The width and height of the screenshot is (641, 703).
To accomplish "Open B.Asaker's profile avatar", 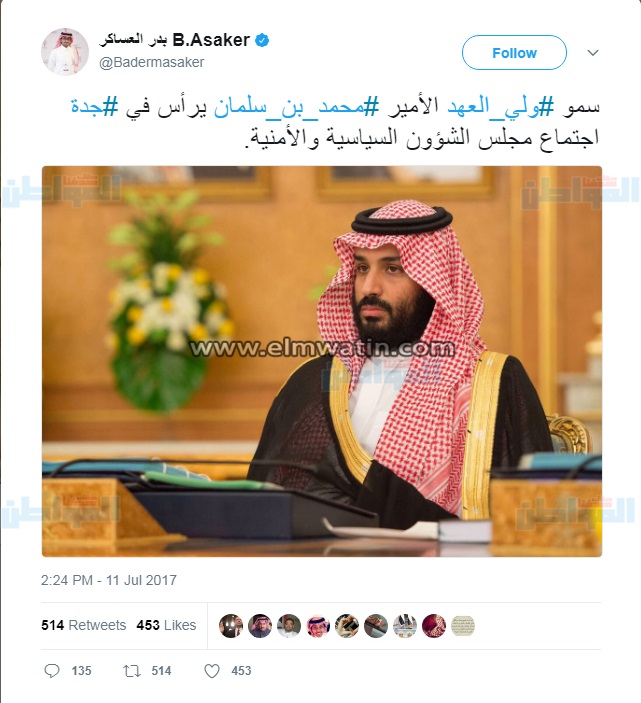I will pyautogui.click(x=65, y=52).
